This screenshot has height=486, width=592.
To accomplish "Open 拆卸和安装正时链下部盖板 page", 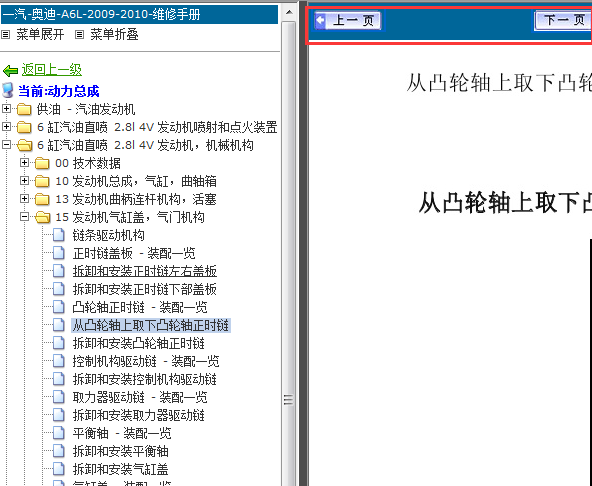I will point(145,290).
